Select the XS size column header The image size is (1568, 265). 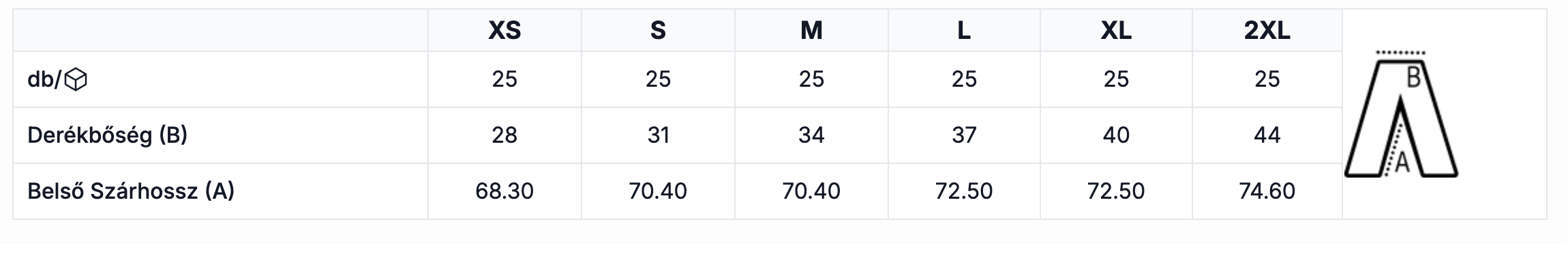click(x=504, y=31)
